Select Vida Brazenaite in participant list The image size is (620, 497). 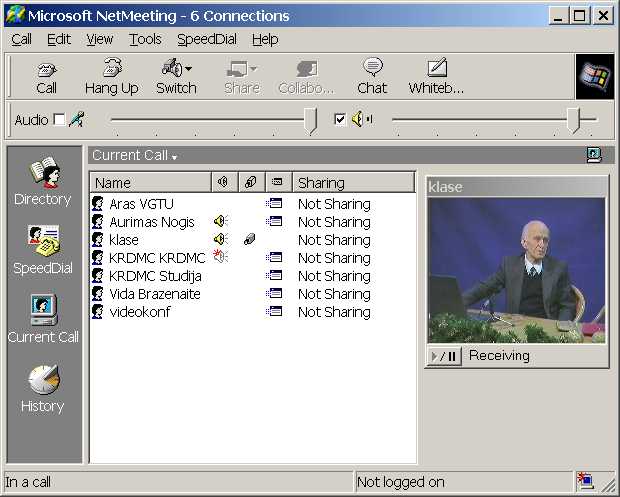pyautogui.click(x=155, y=294)
